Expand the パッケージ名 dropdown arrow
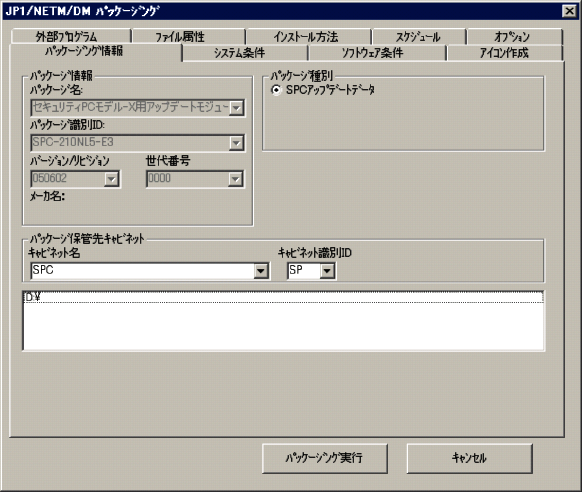The image size is (582, 492). pos(236,108)
